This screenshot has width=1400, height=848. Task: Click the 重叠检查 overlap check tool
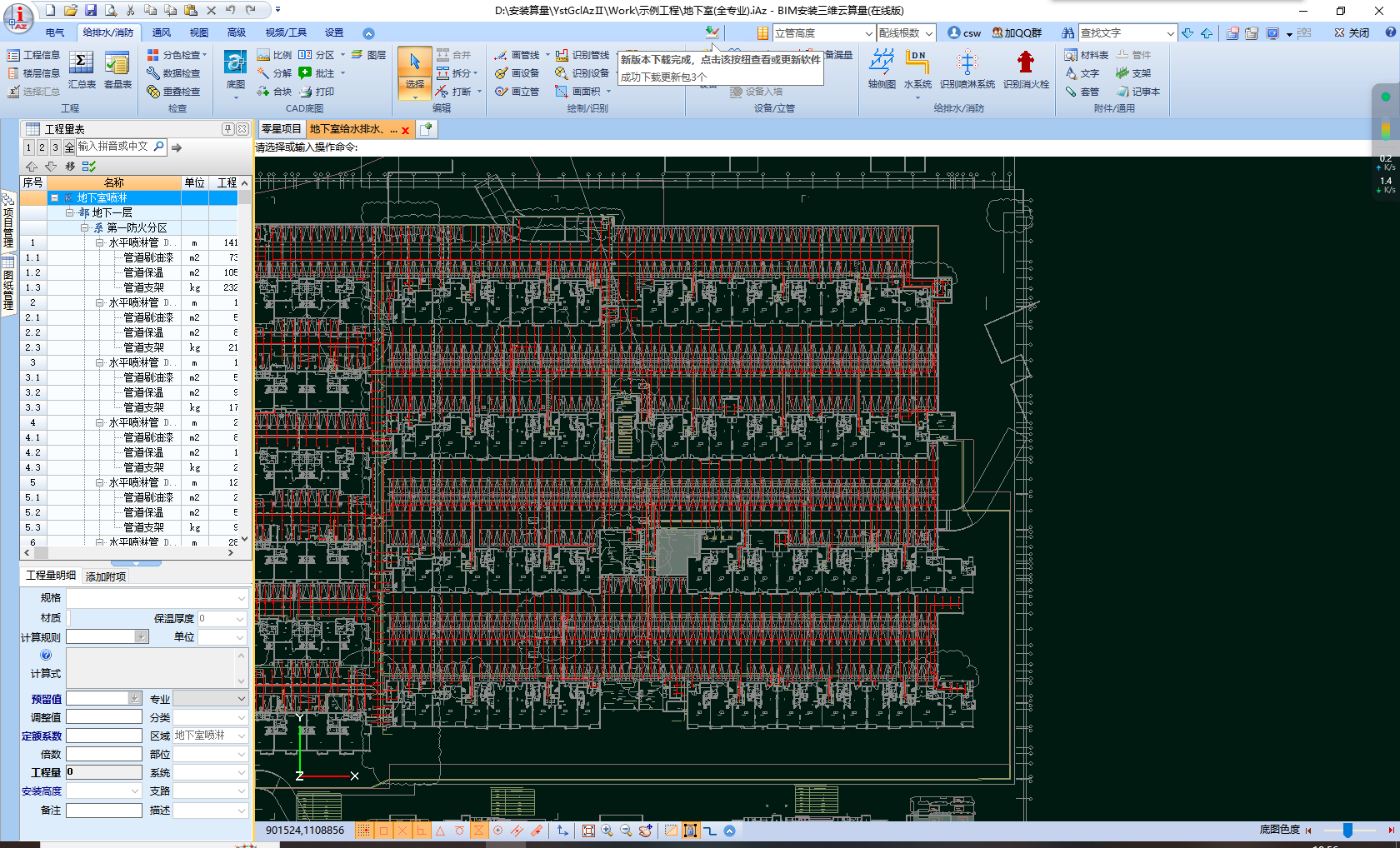pos(173,92)
